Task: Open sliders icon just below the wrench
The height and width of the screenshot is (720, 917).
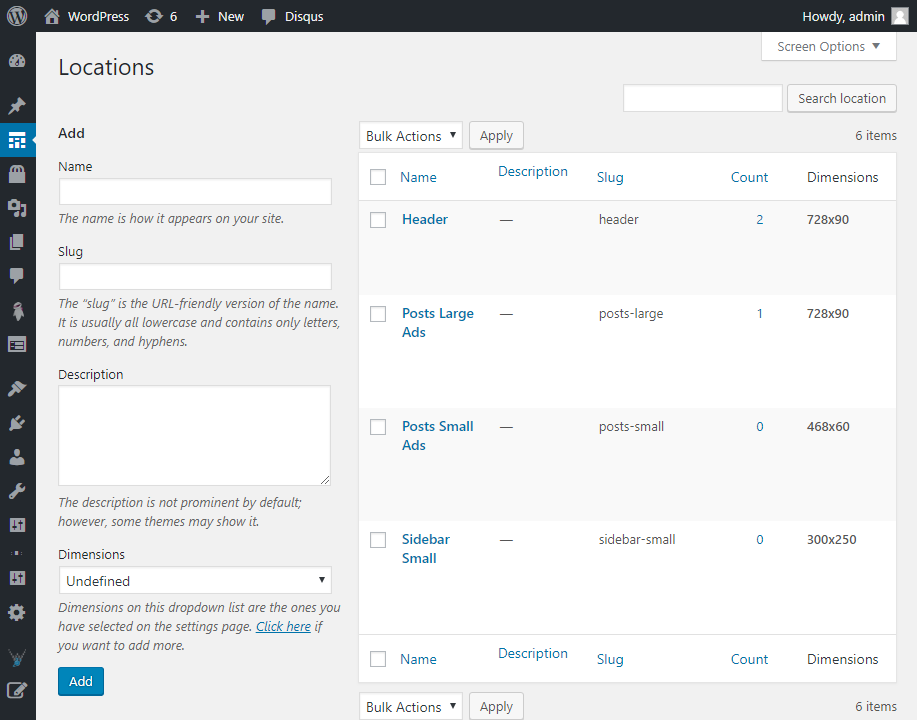Action: [x=18, y=525]
